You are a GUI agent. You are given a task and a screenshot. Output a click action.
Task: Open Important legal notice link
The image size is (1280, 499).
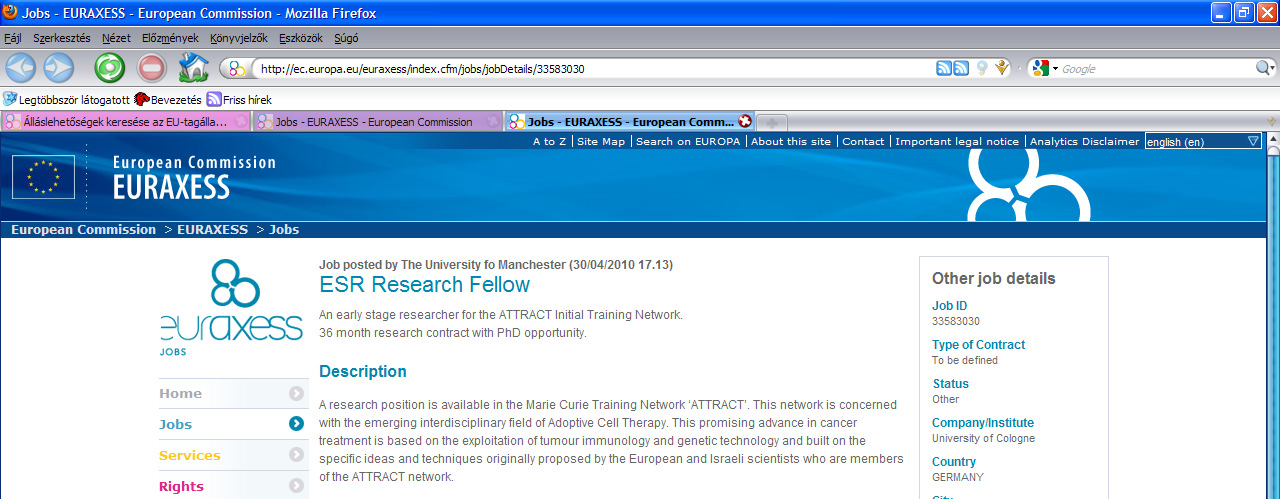[957, 141]
